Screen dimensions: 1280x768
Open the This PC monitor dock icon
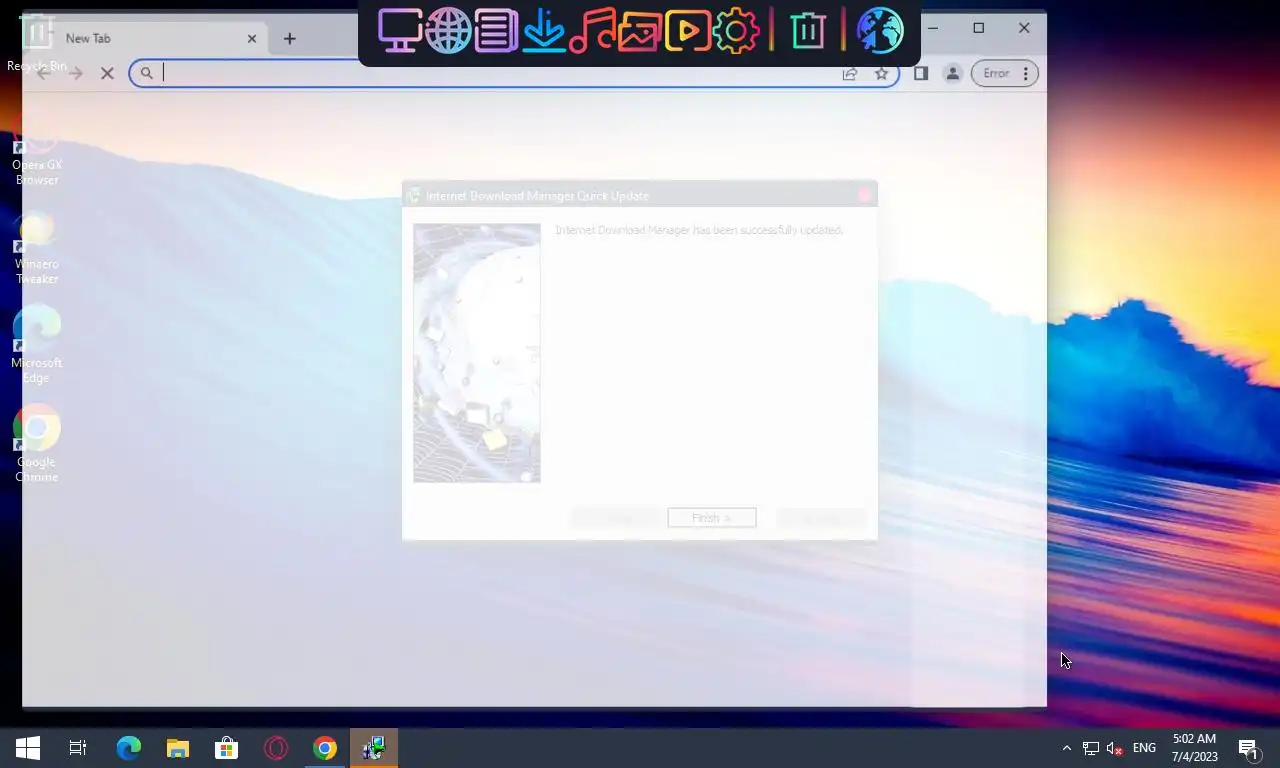point(399,30)
